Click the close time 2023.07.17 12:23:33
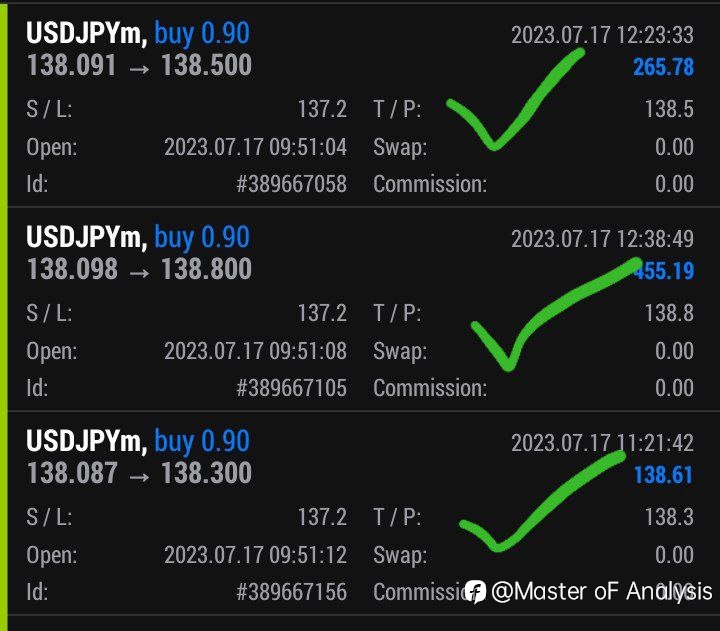This screenshot has width=720, height=631. click(x=602, y=35)
